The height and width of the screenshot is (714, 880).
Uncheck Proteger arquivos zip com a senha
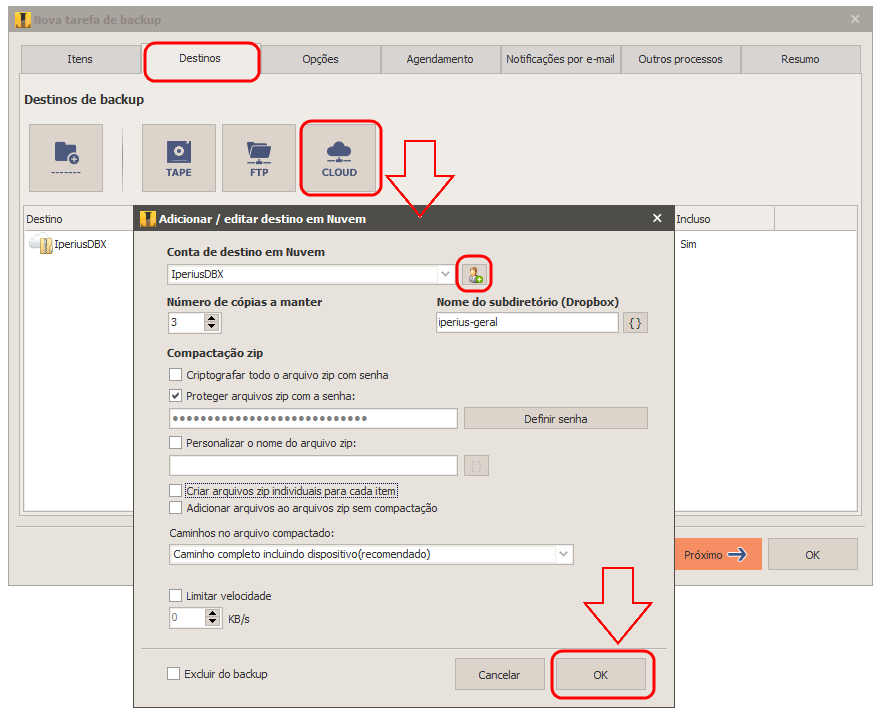(176, 396)
